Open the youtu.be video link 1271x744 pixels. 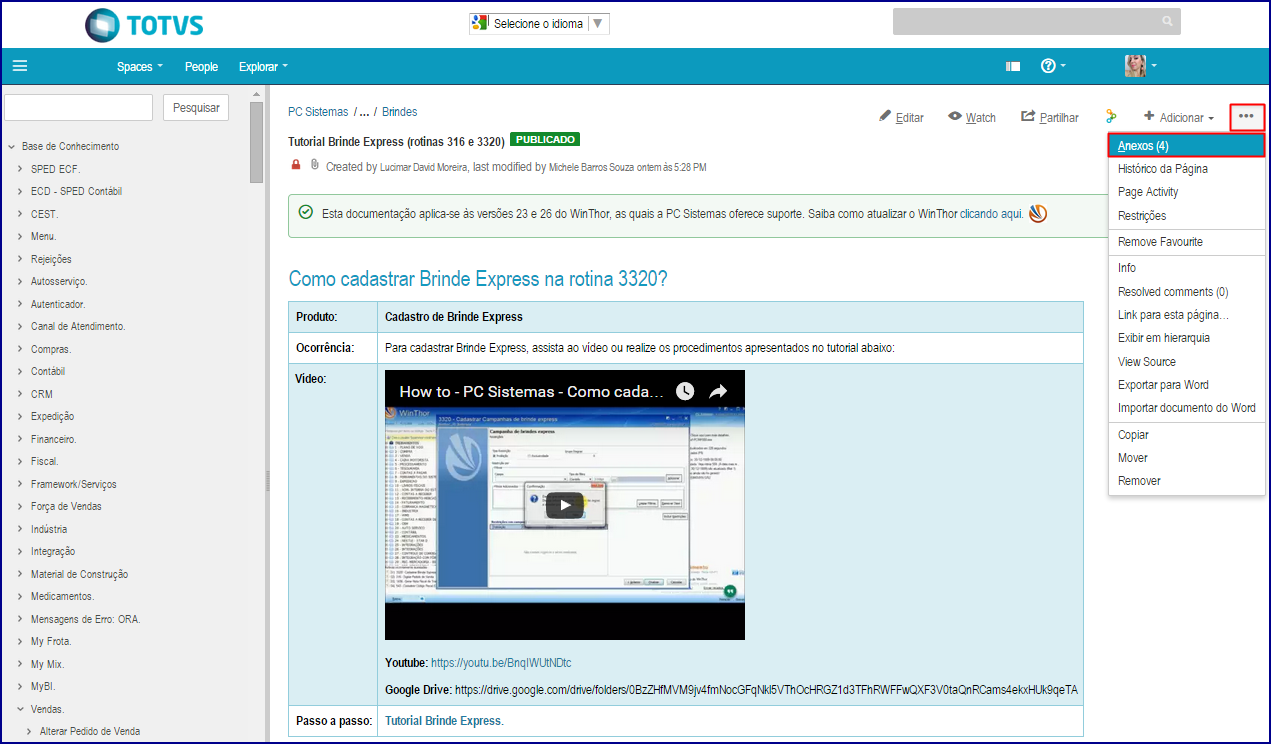(501, 663)
